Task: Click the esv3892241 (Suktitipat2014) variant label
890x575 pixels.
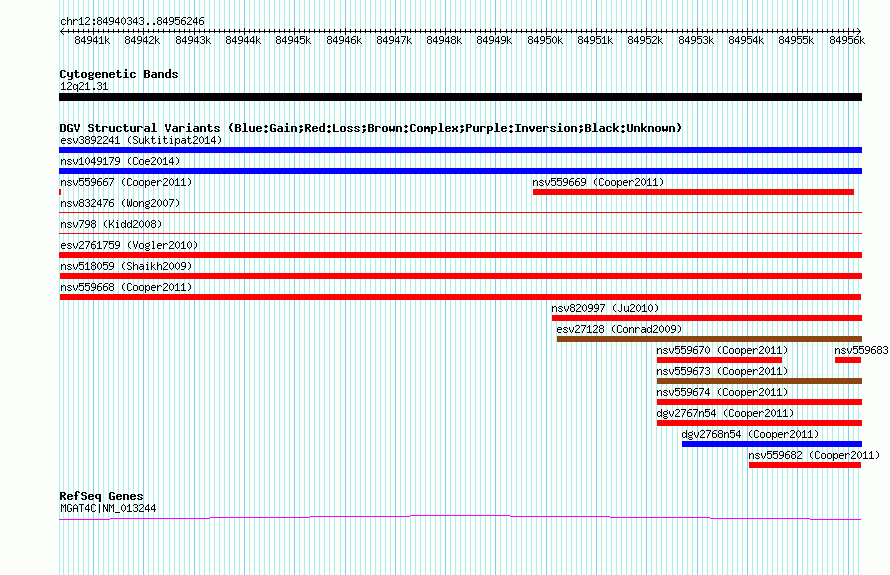Action: (141, 140)
